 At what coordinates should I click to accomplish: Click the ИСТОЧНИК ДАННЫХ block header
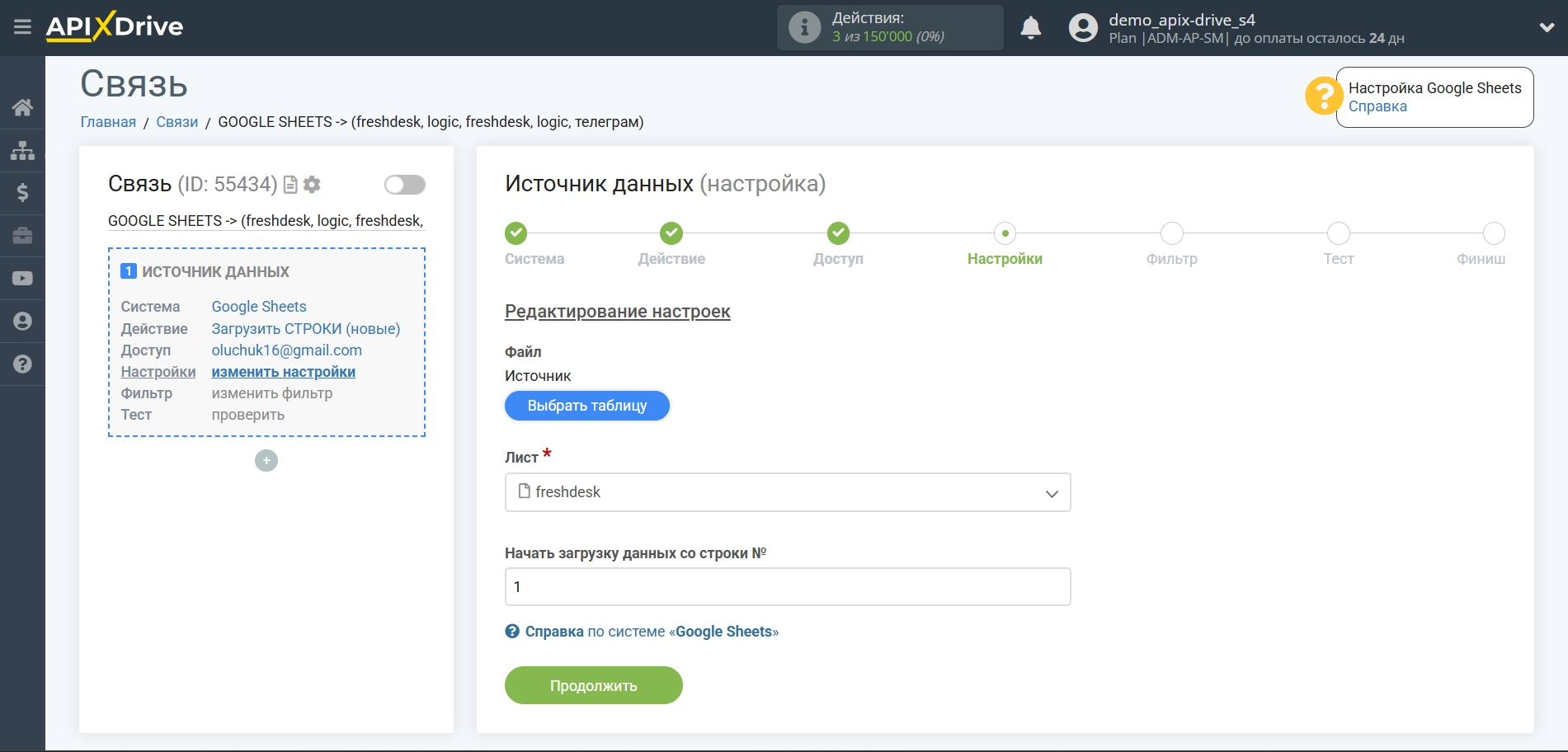pos(215,271)
